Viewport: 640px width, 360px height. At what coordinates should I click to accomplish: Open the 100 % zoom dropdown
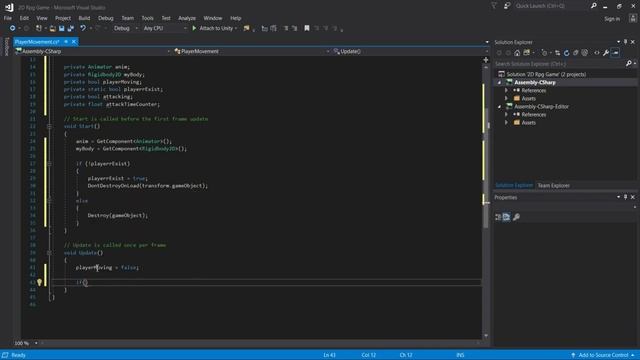pyautogui.click(x=26, y=343)
